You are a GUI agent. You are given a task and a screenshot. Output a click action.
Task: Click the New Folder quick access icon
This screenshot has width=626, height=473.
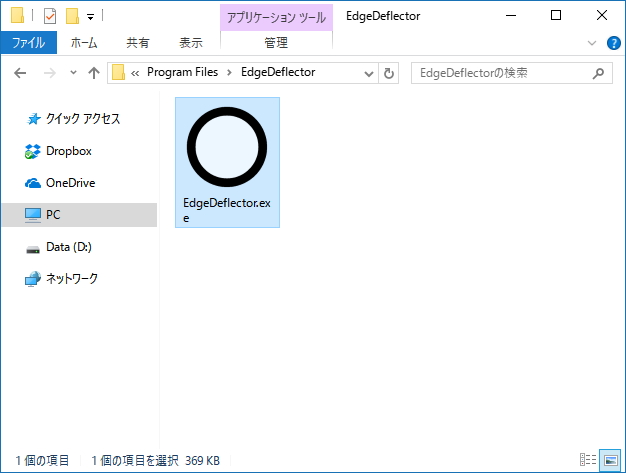72,16
